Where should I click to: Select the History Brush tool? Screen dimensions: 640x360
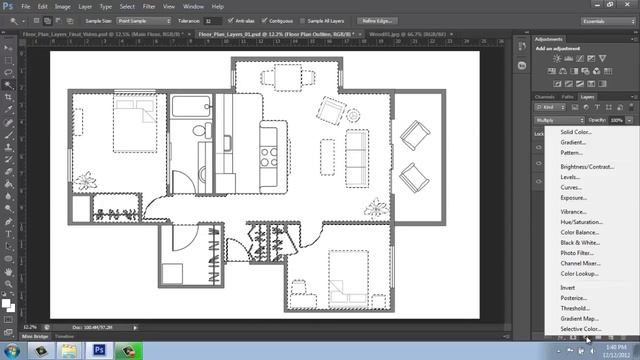click(8, 159)
